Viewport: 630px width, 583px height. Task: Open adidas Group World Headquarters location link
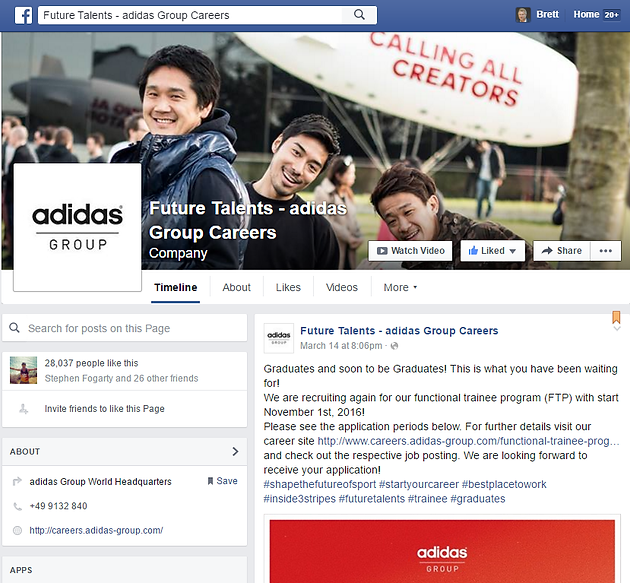[x=100, y=481]
